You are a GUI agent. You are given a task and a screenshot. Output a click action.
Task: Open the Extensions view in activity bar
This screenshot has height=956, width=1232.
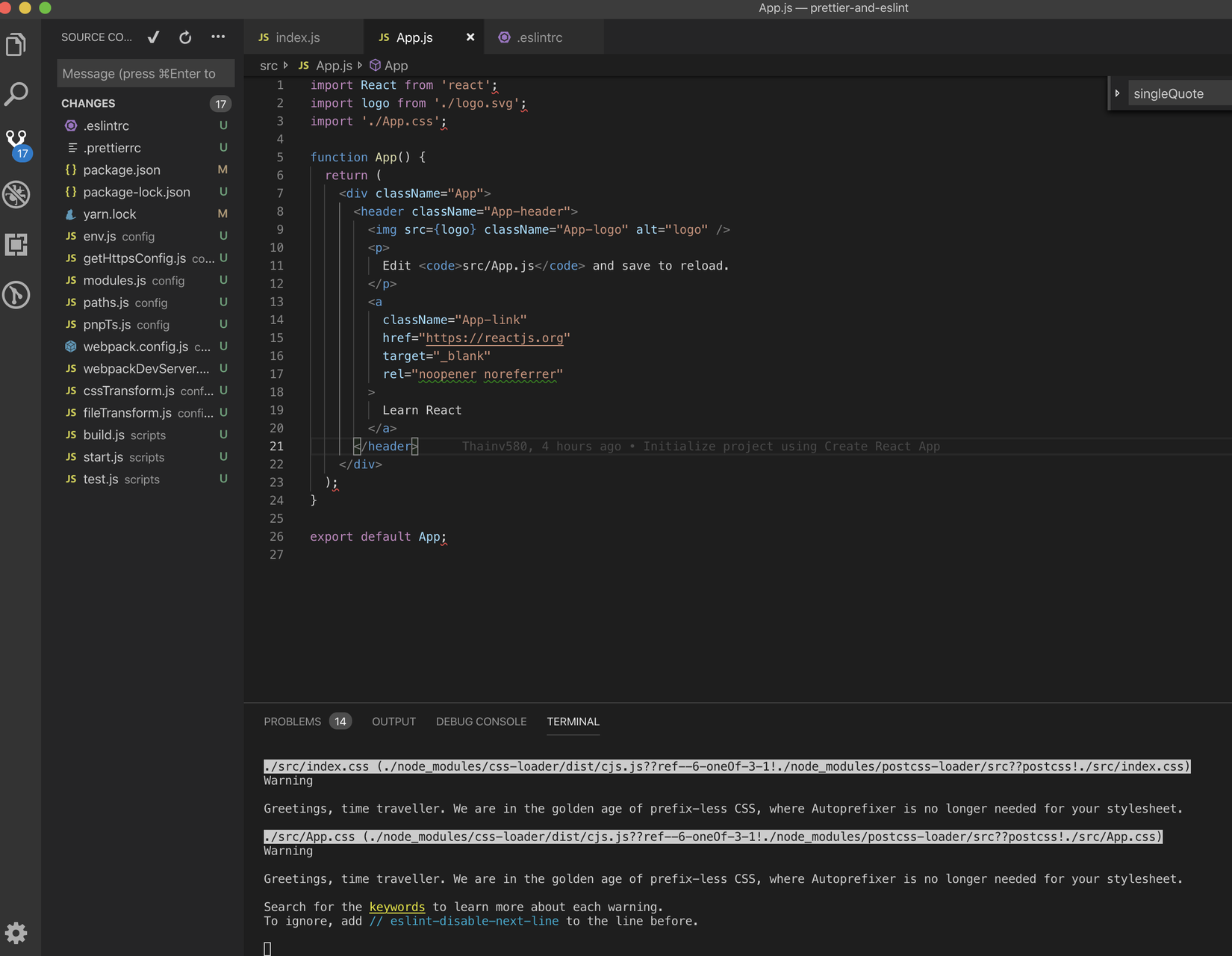16,245
